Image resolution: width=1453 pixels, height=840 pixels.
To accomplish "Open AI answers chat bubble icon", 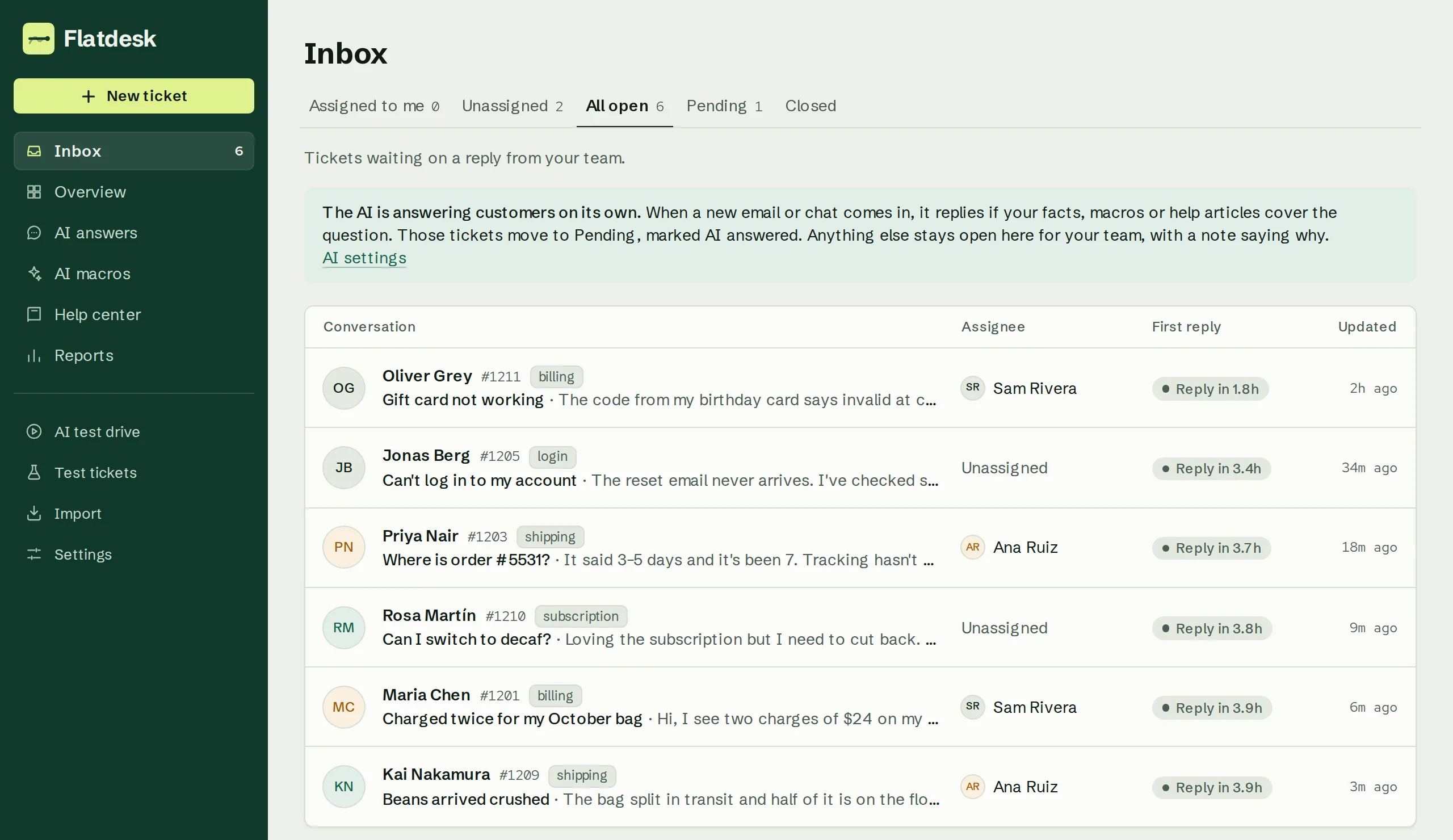I will [x=34, y=233].
